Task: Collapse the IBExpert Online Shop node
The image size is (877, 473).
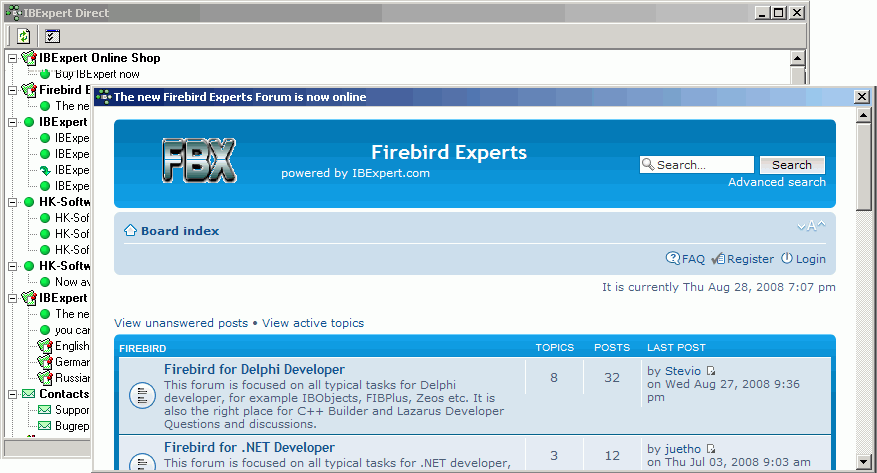Action: point(12,58)
